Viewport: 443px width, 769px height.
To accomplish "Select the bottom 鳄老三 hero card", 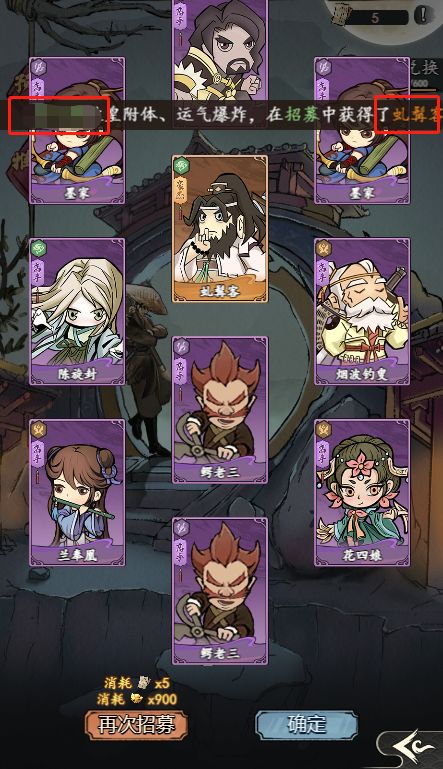I will pyautogui.click(x=220, y=591).
